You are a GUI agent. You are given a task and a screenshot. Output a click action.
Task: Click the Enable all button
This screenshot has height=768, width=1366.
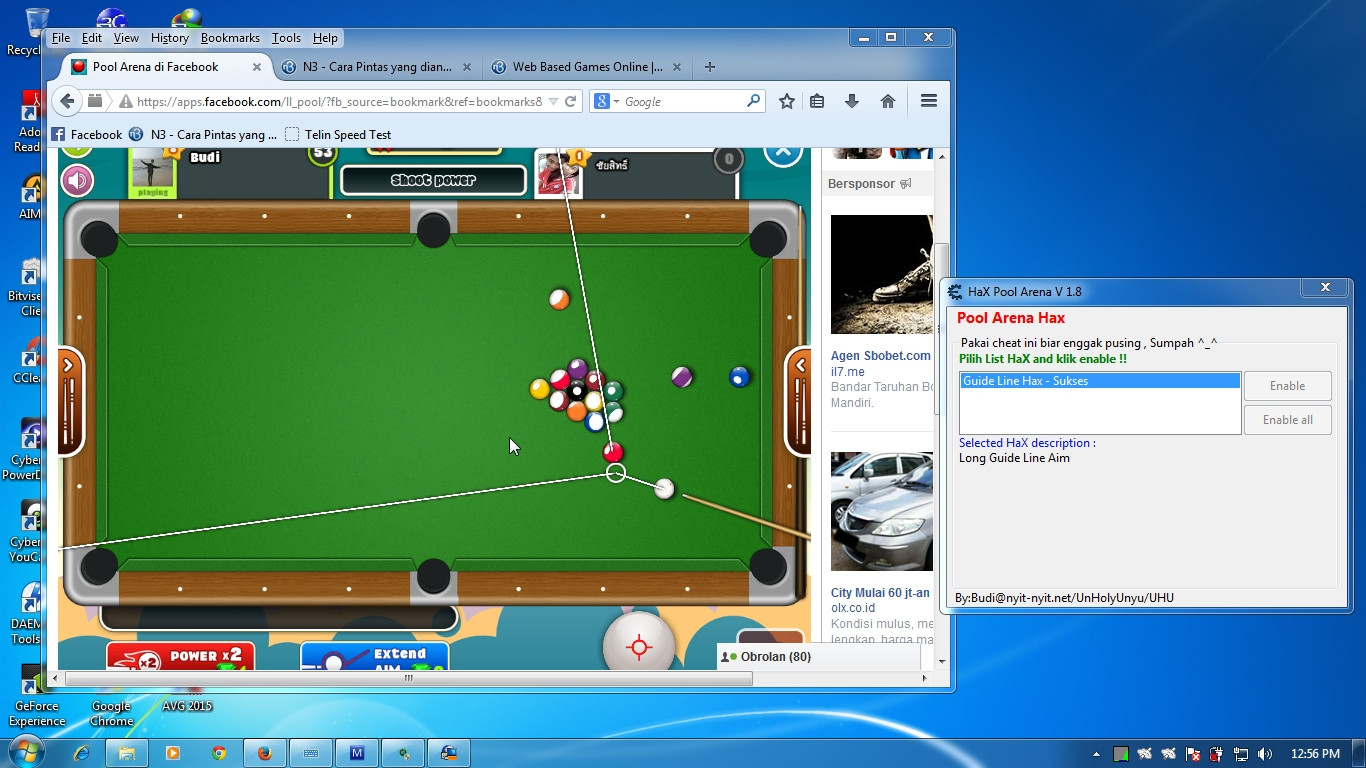click(x=1287, y=420)
